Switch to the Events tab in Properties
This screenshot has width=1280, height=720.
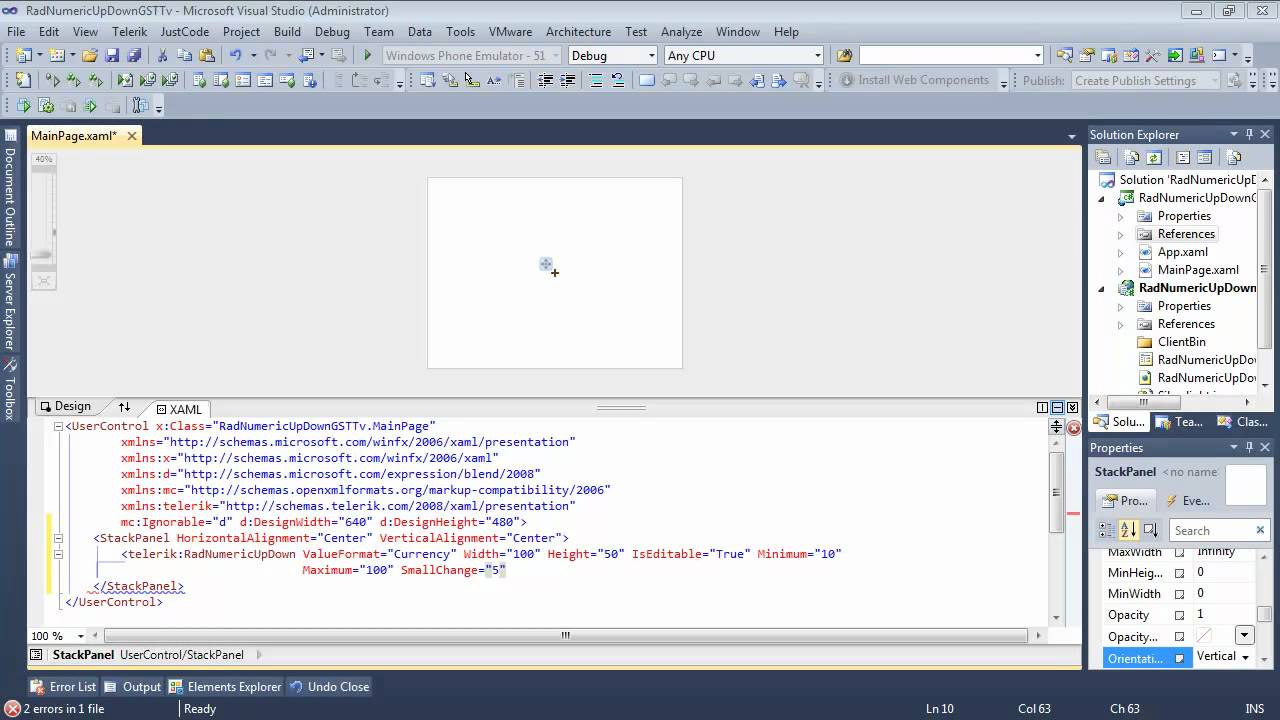tap(1187, 500)
